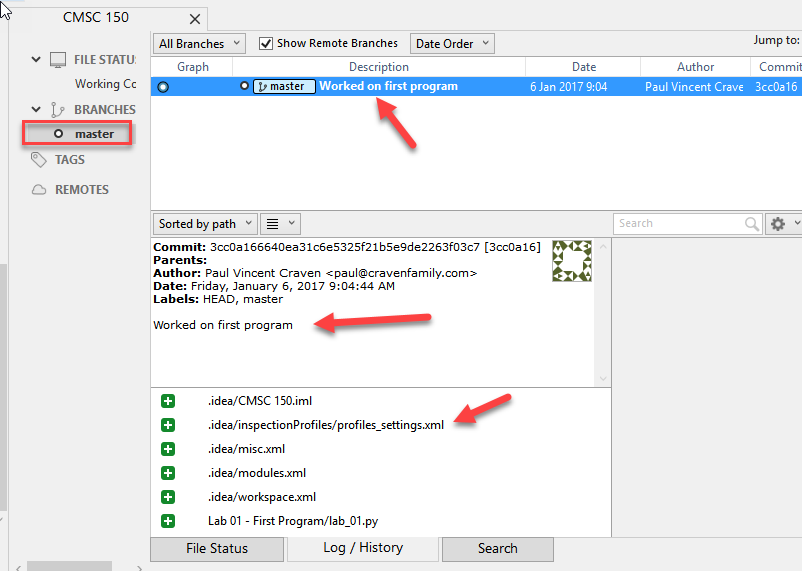Image resolution: width=802 pixels, height=571 pixels.
Task: Click added icon for lab_01.py
Action: tap(168, 521)
